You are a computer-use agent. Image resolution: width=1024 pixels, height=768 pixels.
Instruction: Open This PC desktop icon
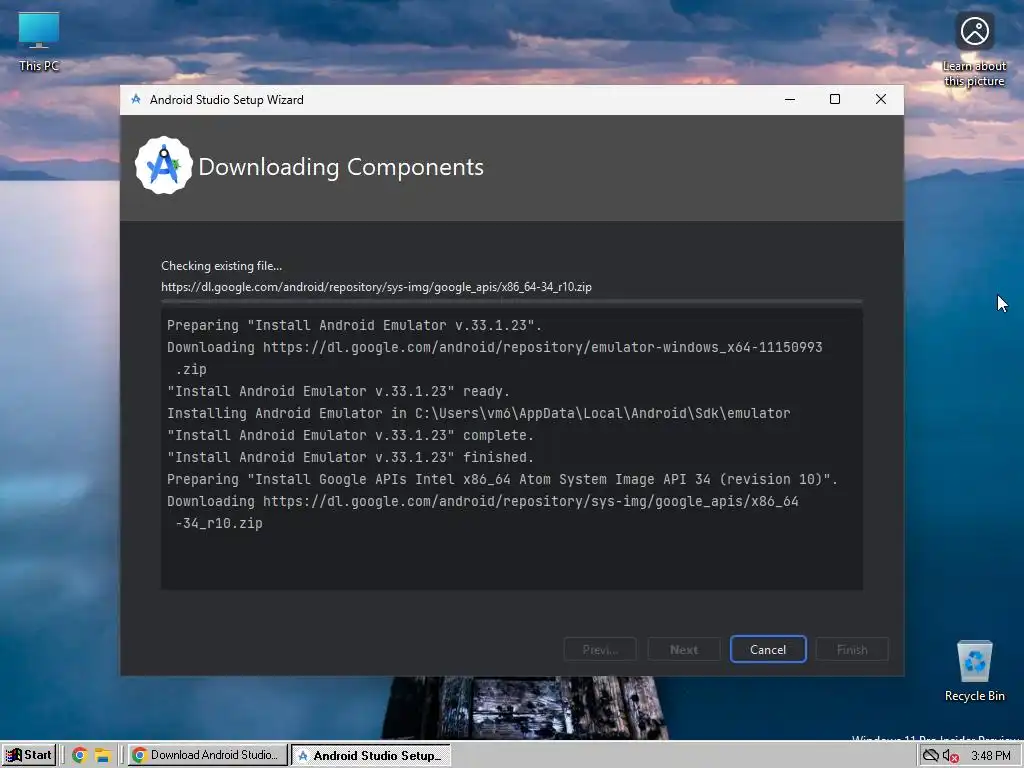[39, 42]
